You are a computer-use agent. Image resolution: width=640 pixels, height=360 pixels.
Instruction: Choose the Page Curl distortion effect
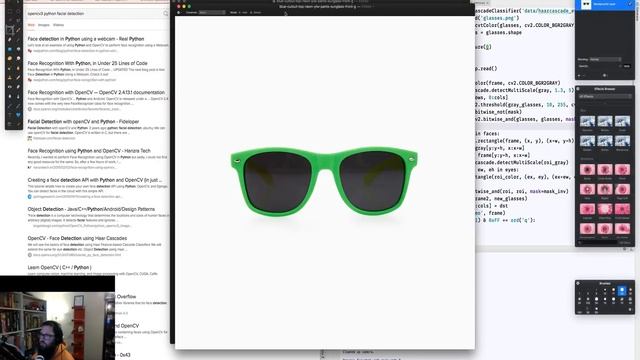pos(622,189)
